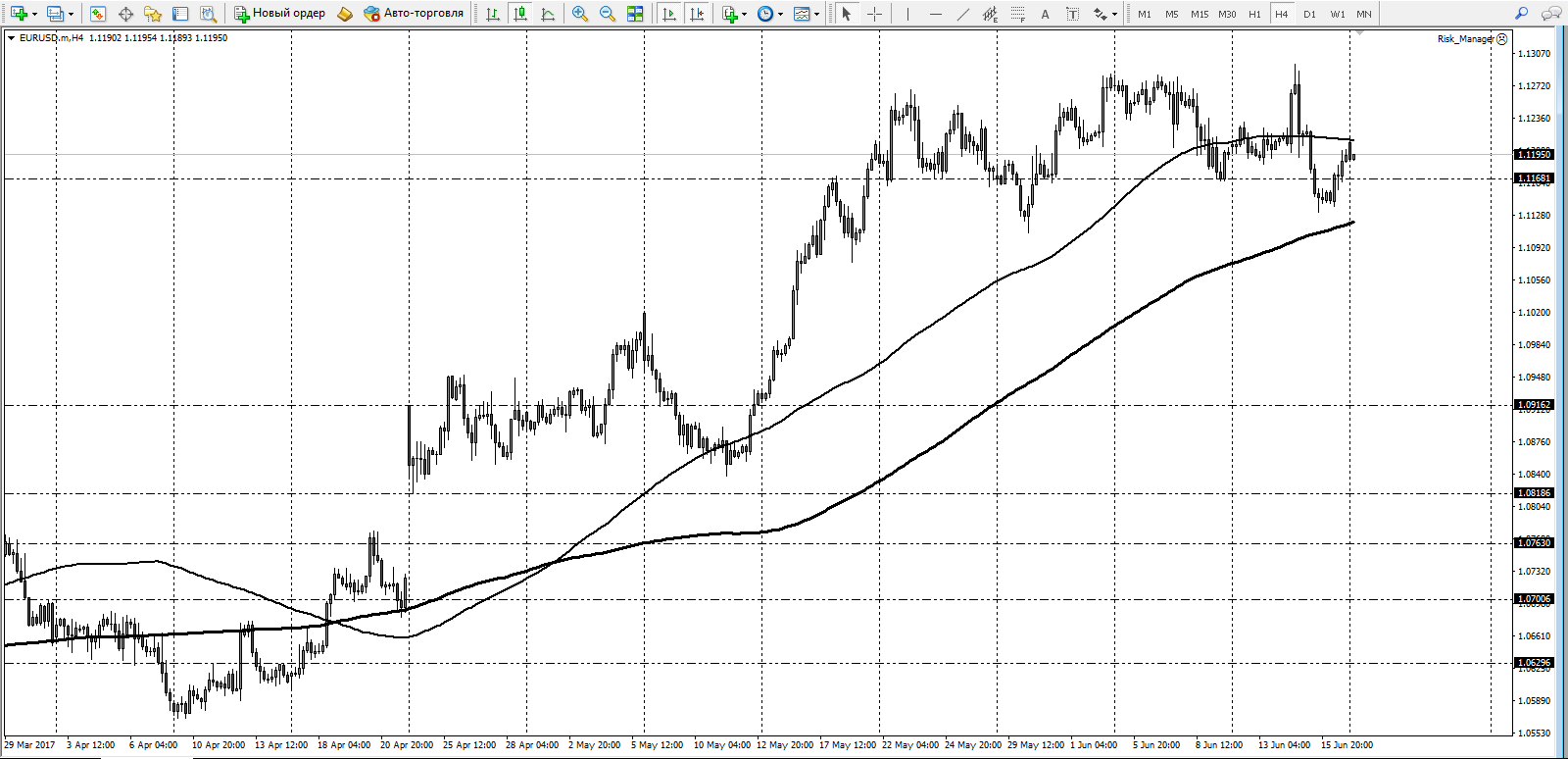Choose the text label tool
The height and width of the screenshot is (759, 1568).
(x=1072, y=14)
